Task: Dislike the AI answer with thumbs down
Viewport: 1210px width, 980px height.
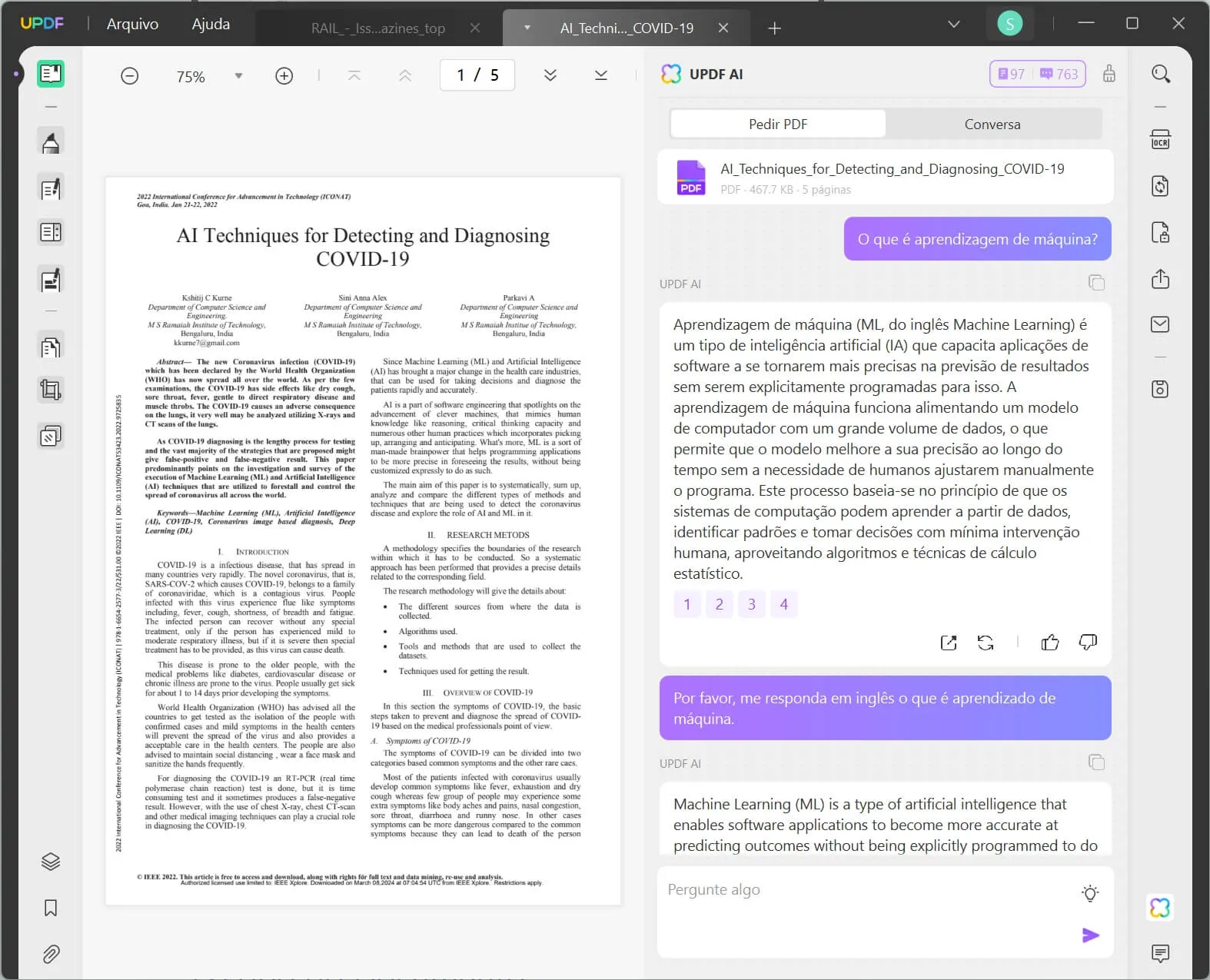Action: pyautogui.click(x=1088, y=643)
